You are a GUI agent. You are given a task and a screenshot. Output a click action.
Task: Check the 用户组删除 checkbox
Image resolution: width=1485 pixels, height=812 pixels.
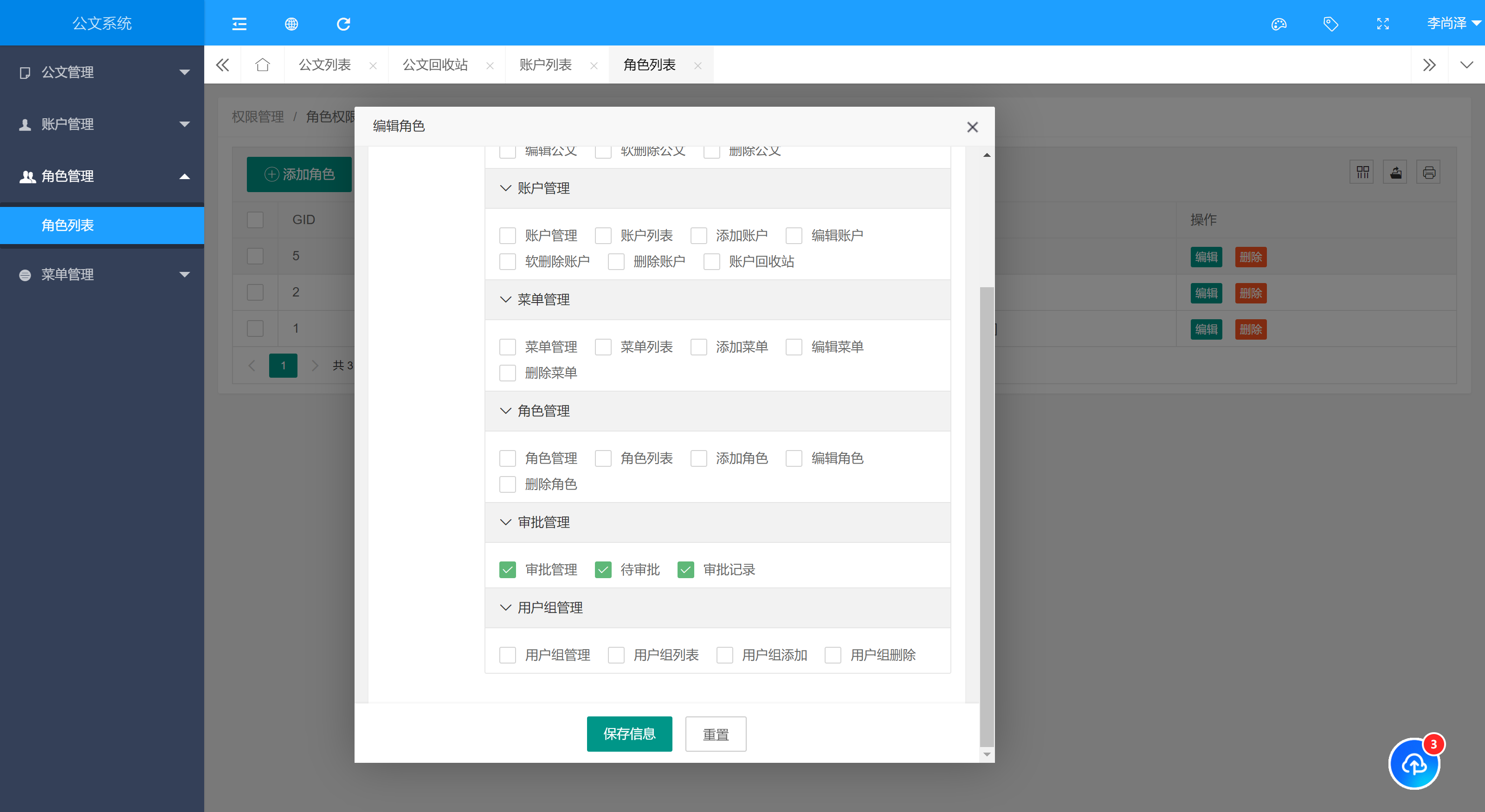point(833,655)
